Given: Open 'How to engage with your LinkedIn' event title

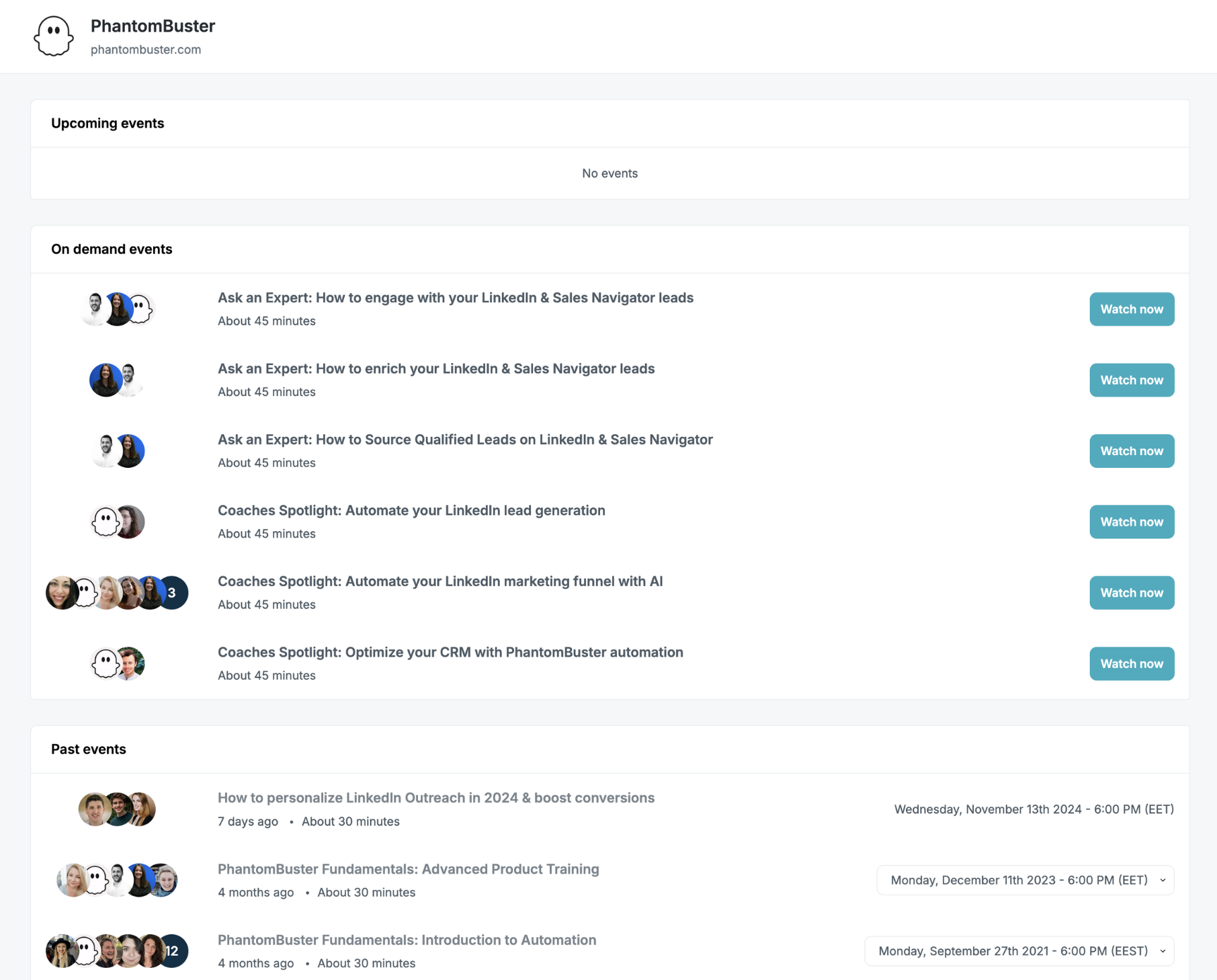Looking at the screenshot, I should (x=456, y=298).
